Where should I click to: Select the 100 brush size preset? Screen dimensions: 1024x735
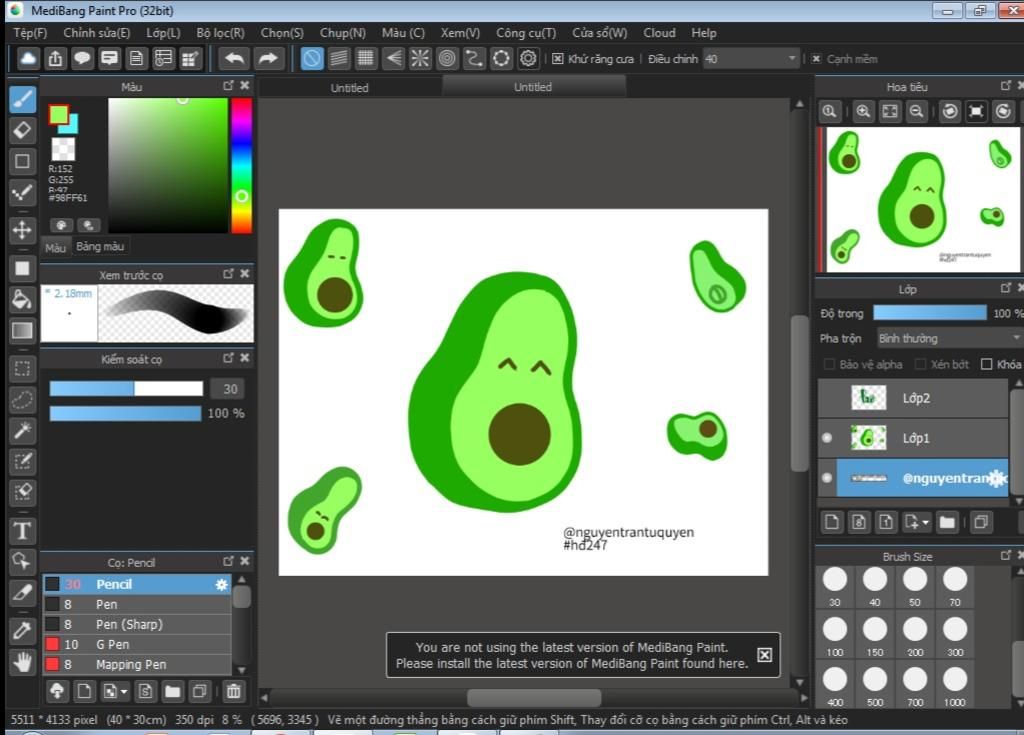click(x=835, y=634)
